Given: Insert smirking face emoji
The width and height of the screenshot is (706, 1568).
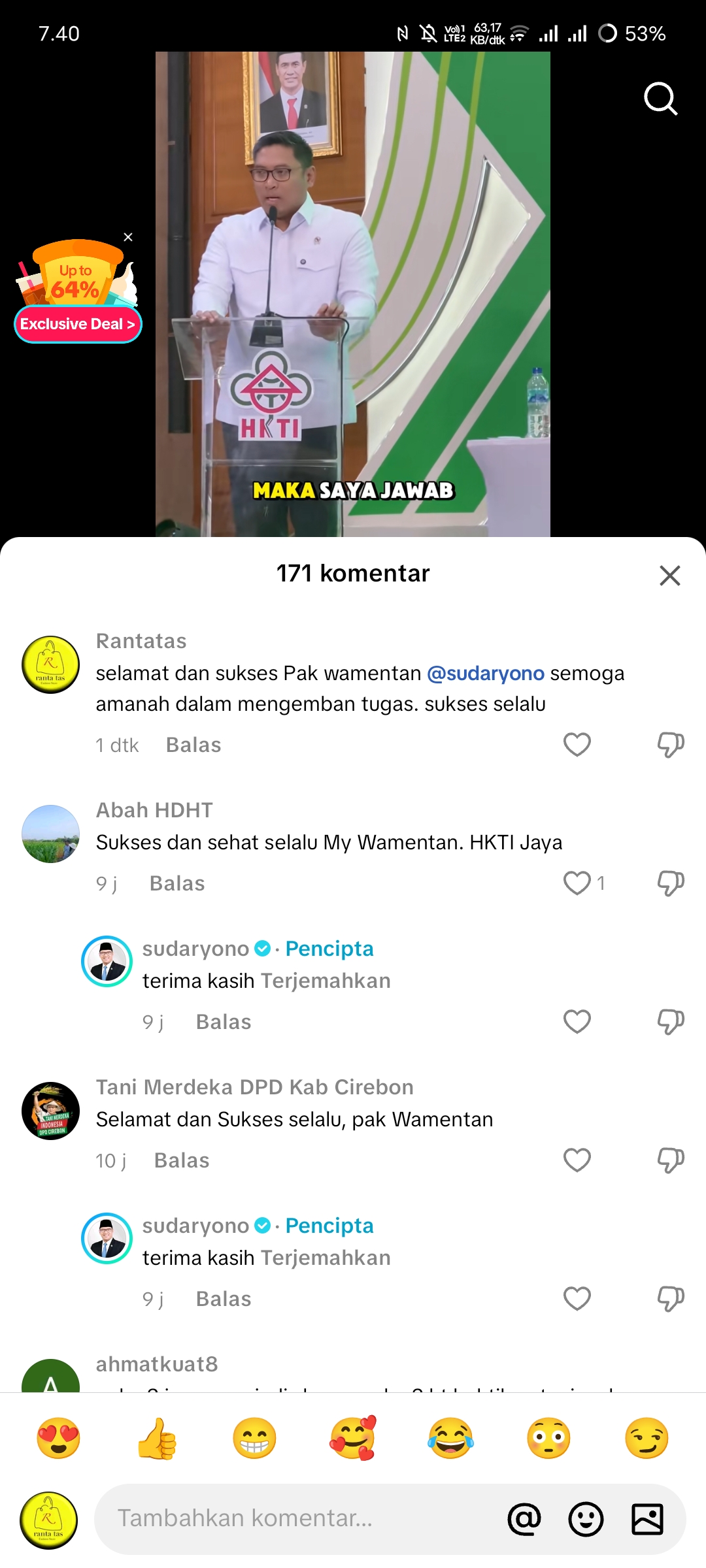Looking at the screenshot, I should click(647, 1438).
